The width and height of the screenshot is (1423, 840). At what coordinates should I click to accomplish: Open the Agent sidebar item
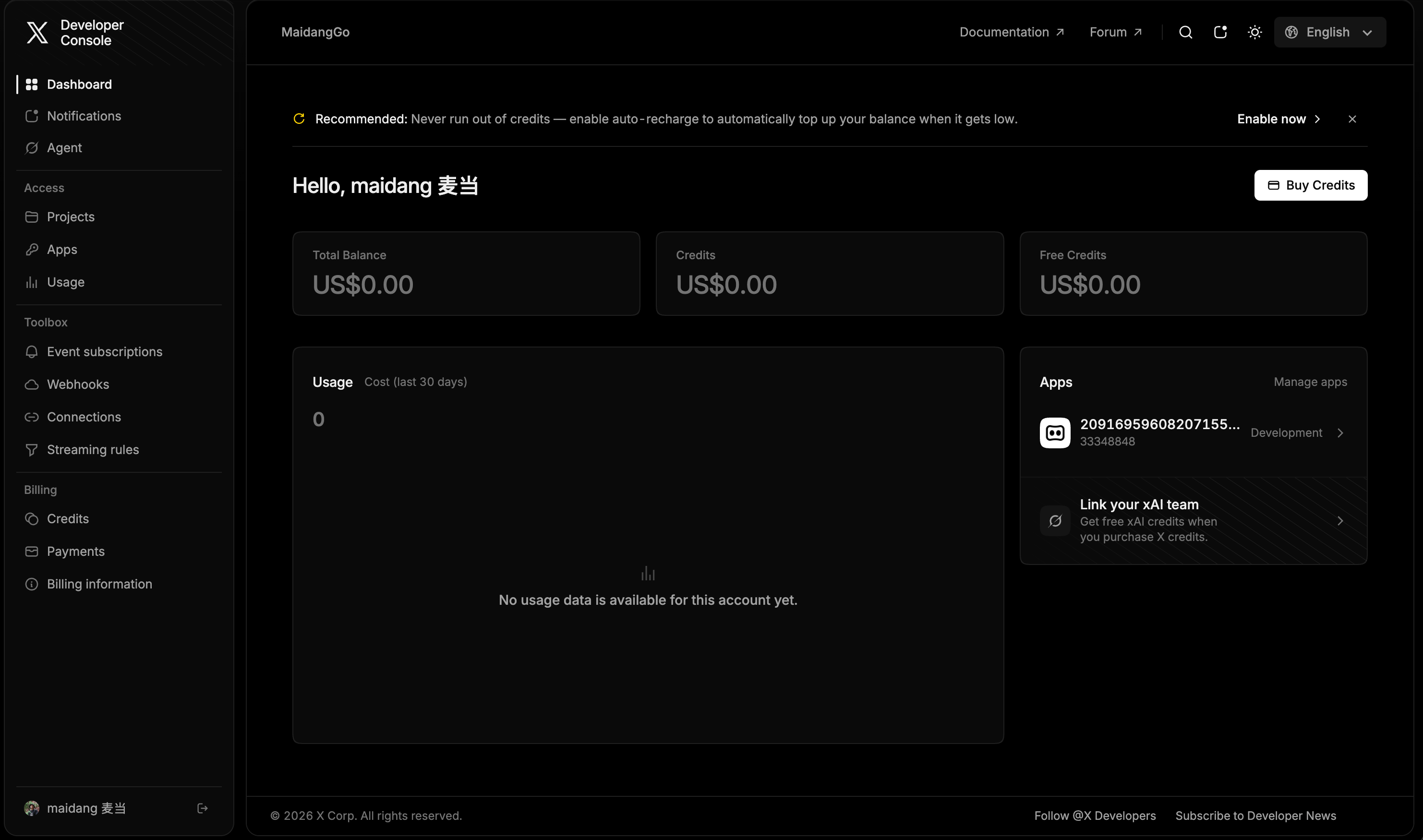point(119,148)
